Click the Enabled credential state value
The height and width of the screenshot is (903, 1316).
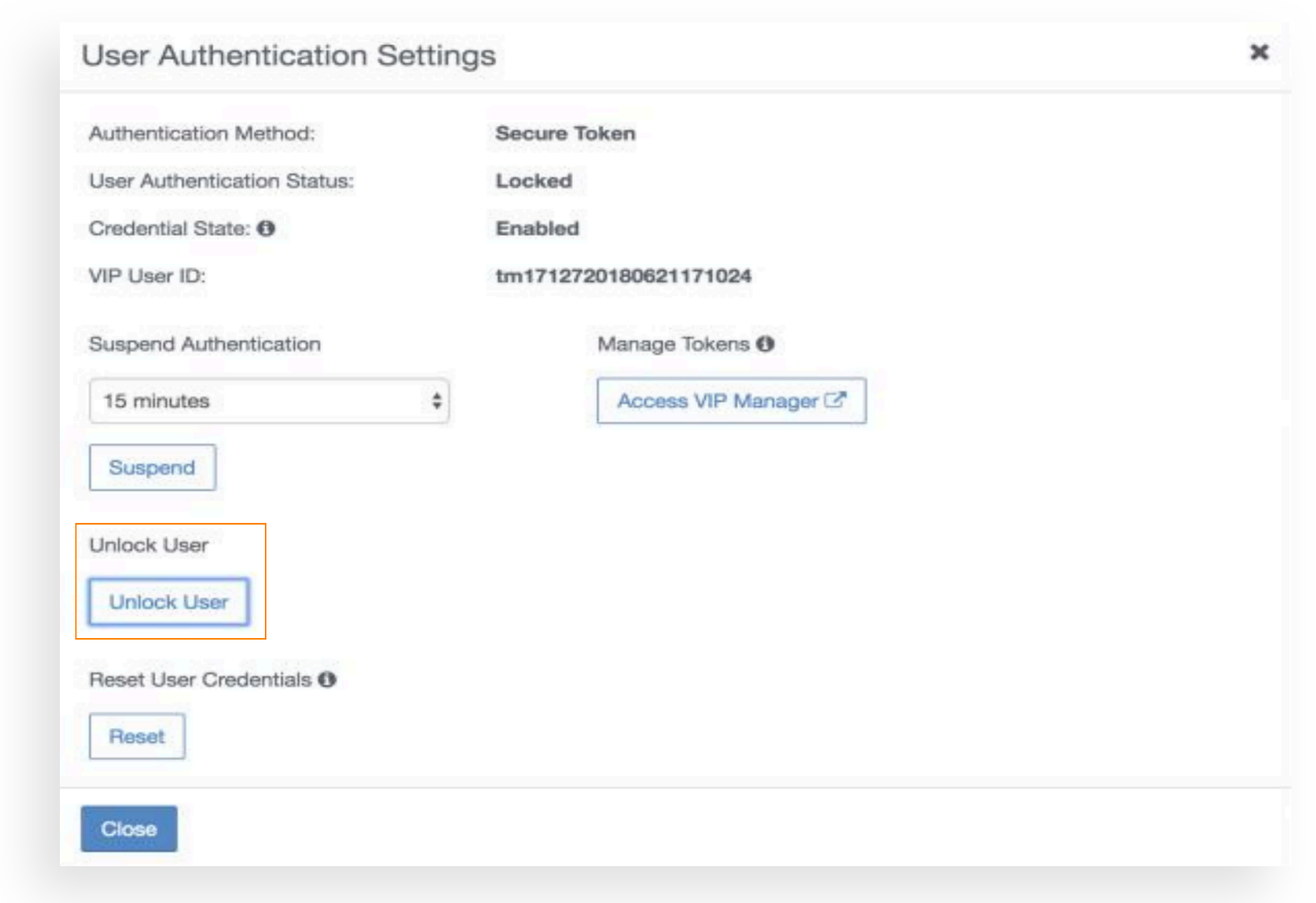click(x=537, y=229)
